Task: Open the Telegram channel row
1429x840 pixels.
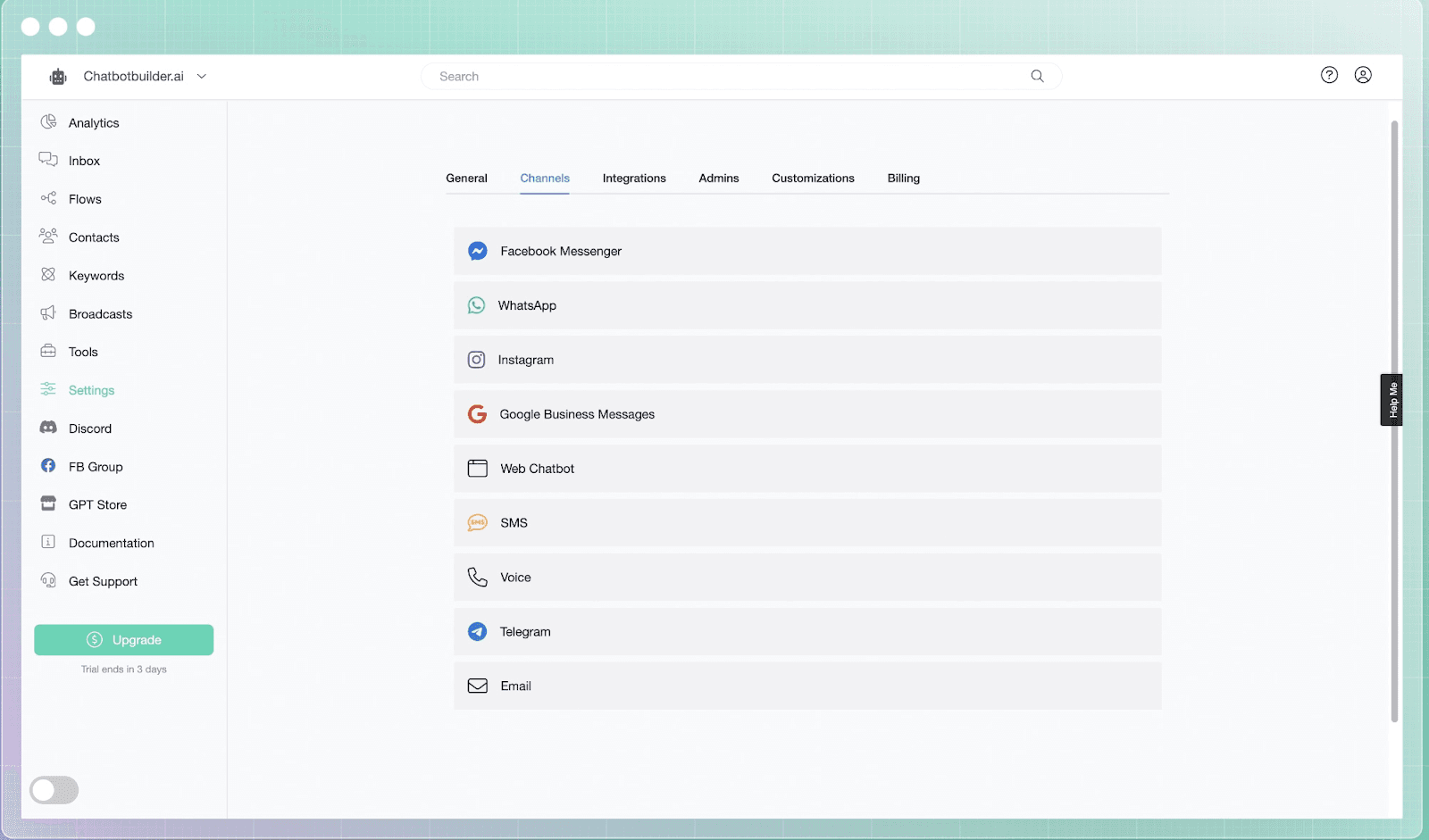Action: pos(807,632)
